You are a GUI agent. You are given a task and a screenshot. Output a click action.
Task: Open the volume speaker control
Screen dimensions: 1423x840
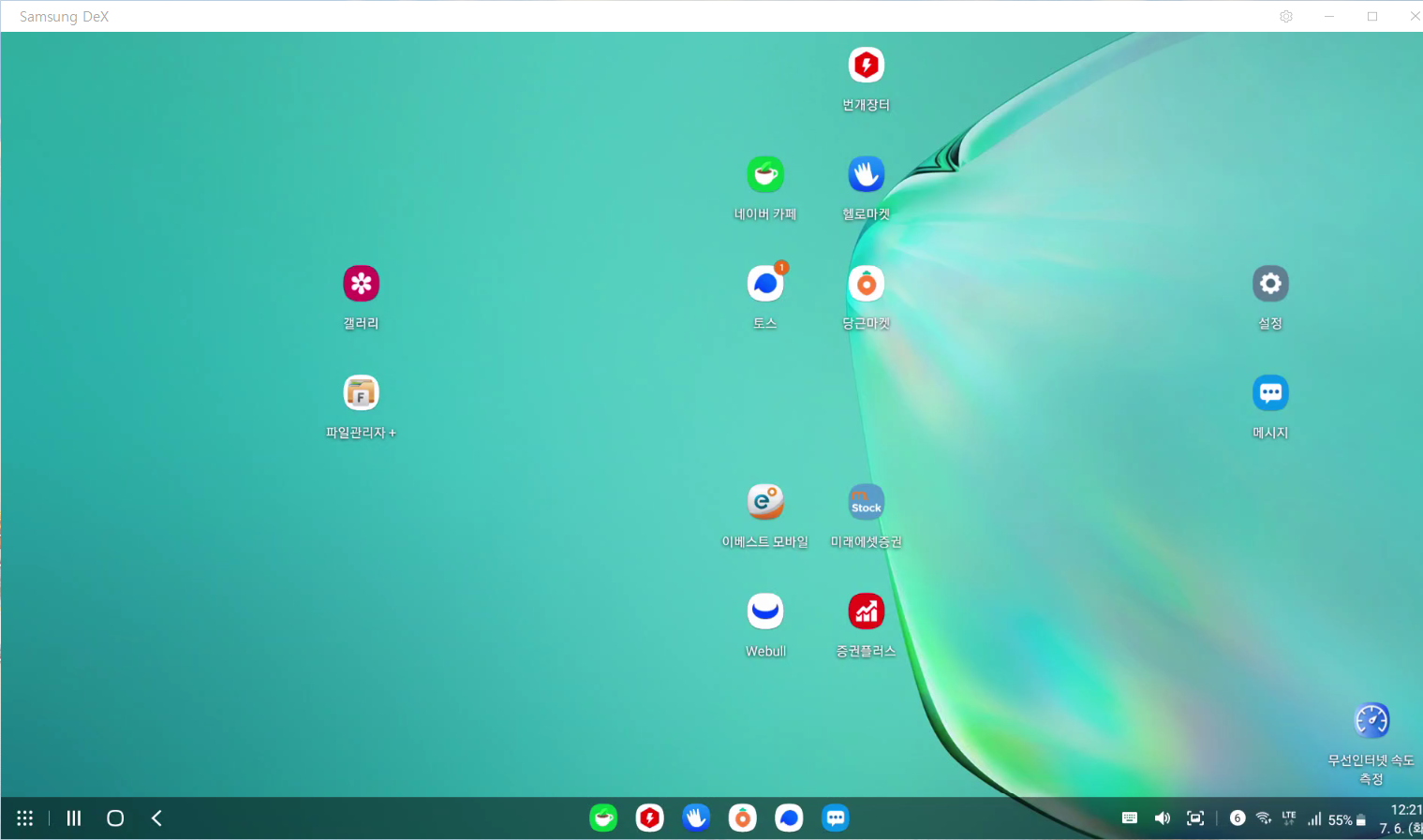pyautogui.click(x=1163, y=818)
